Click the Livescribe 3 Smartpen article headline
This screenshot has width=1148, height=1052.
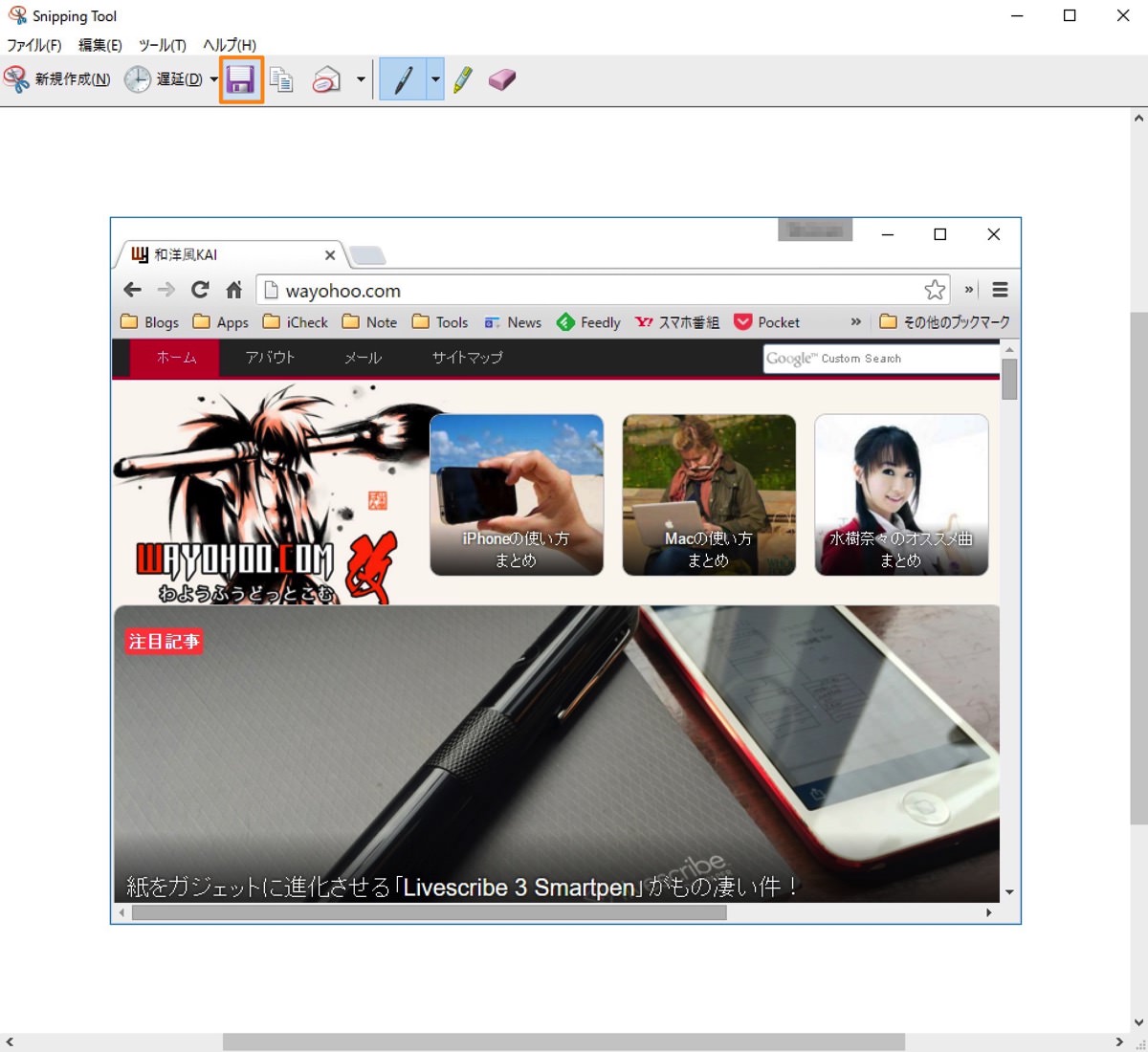[x=463, y=888]
